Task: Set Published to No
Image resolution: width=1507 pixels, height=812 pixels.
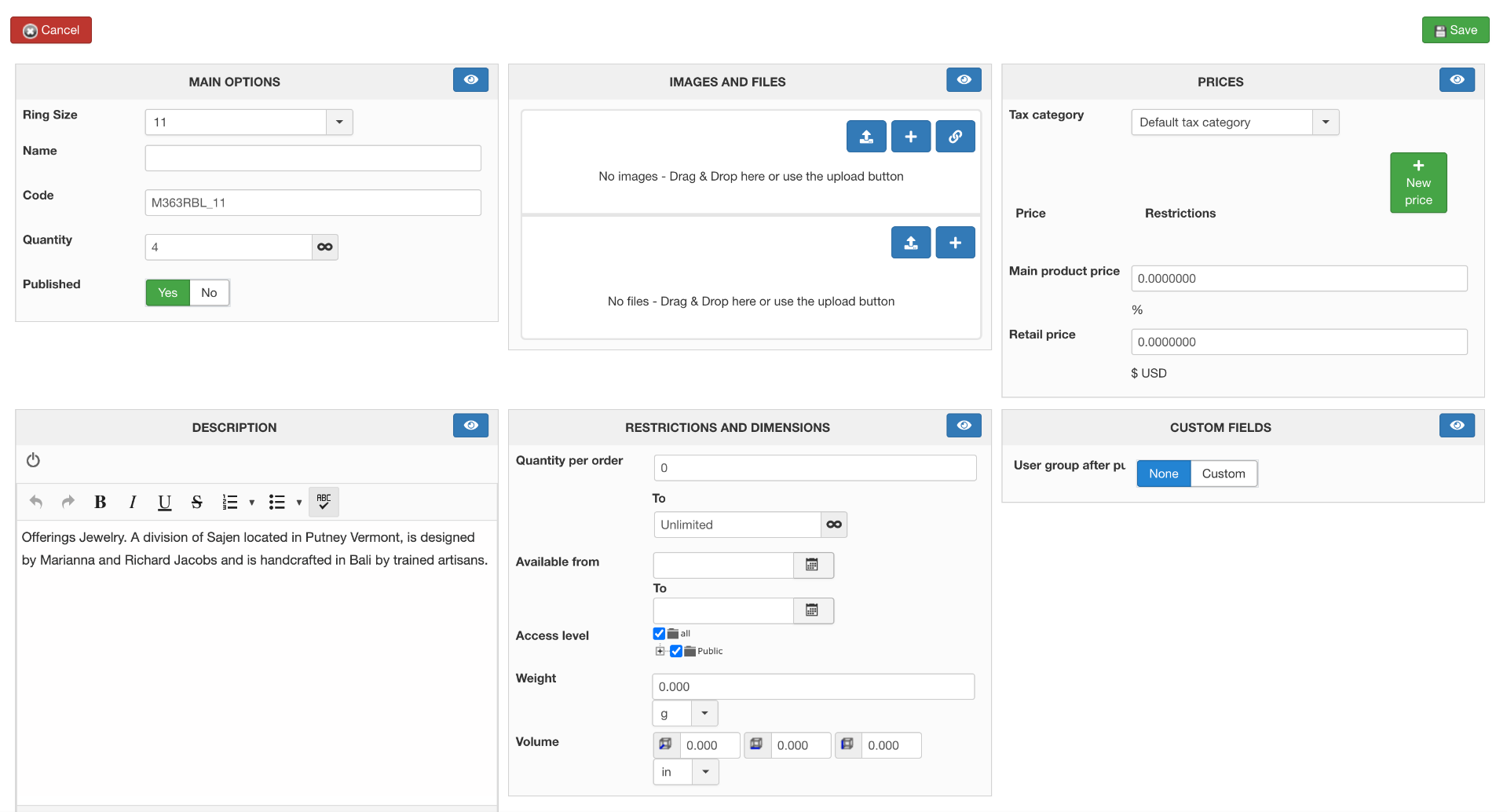Action: pyautogui.click(x=209, y=293)
